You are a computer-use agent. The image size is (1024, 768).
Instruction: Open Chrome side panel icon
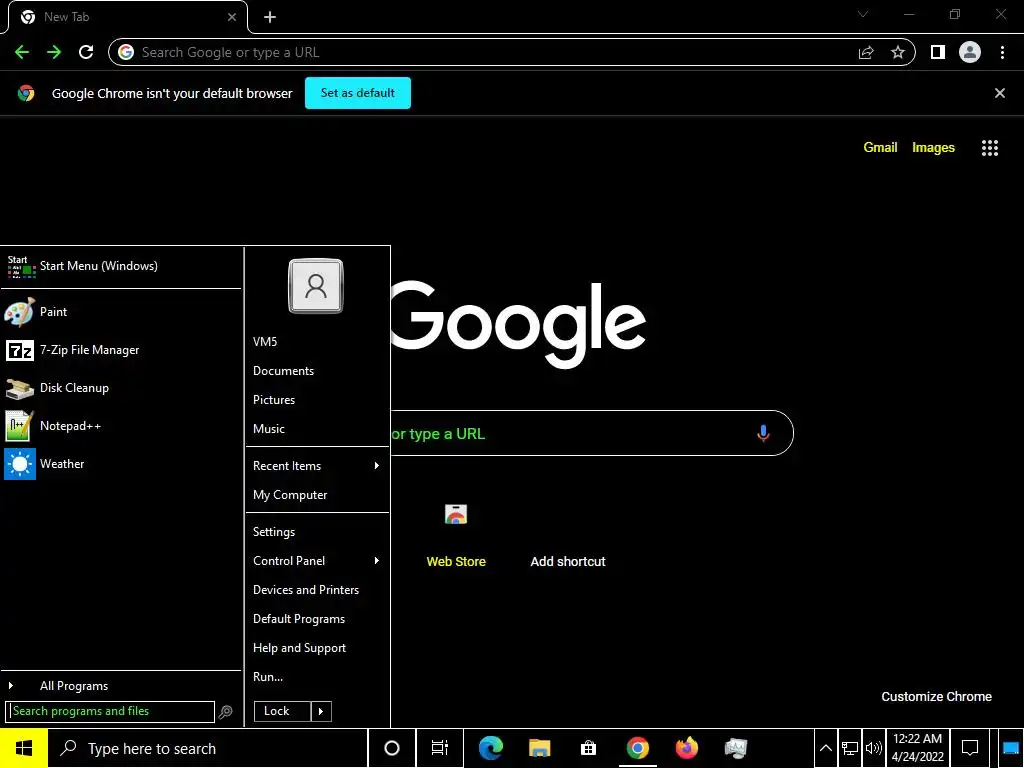[x=938, y=52]
